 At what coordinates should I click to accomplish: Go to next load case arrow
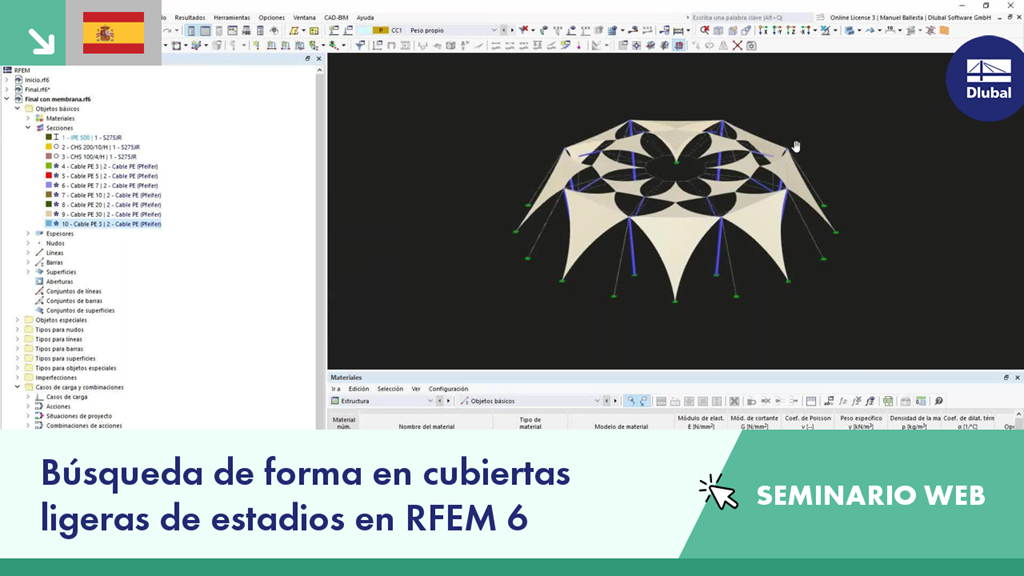click(x=512, y=30)
